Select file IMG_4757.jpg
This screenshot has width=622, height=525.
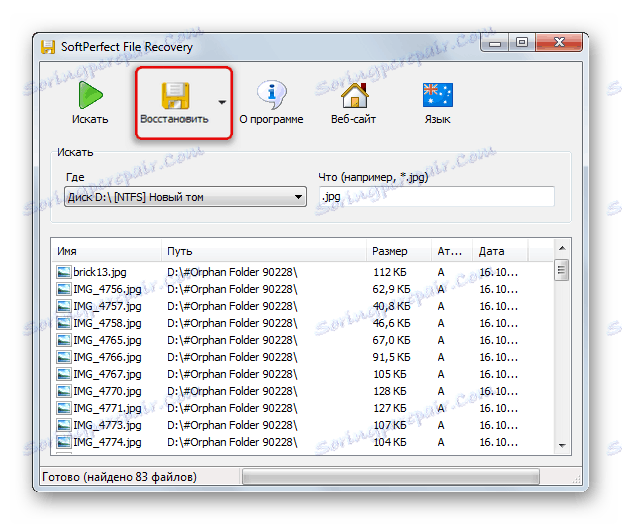coord(107,306)
